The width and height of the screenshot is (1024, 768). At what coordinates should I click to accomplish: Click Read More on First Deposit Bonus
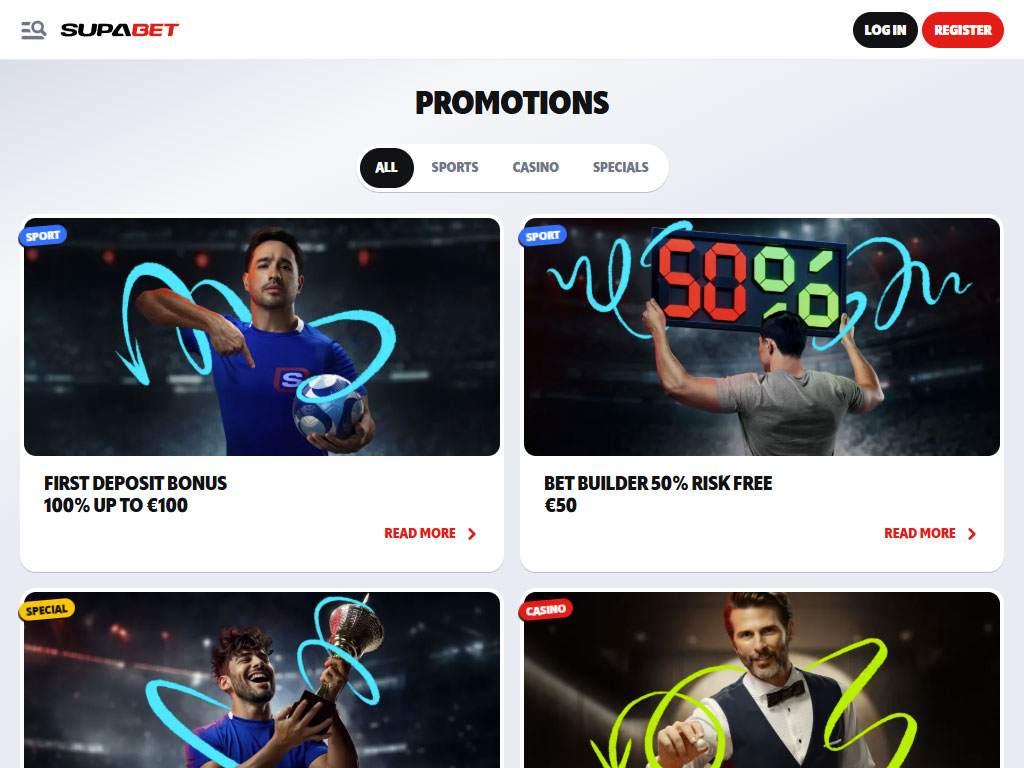coord(420,534)
